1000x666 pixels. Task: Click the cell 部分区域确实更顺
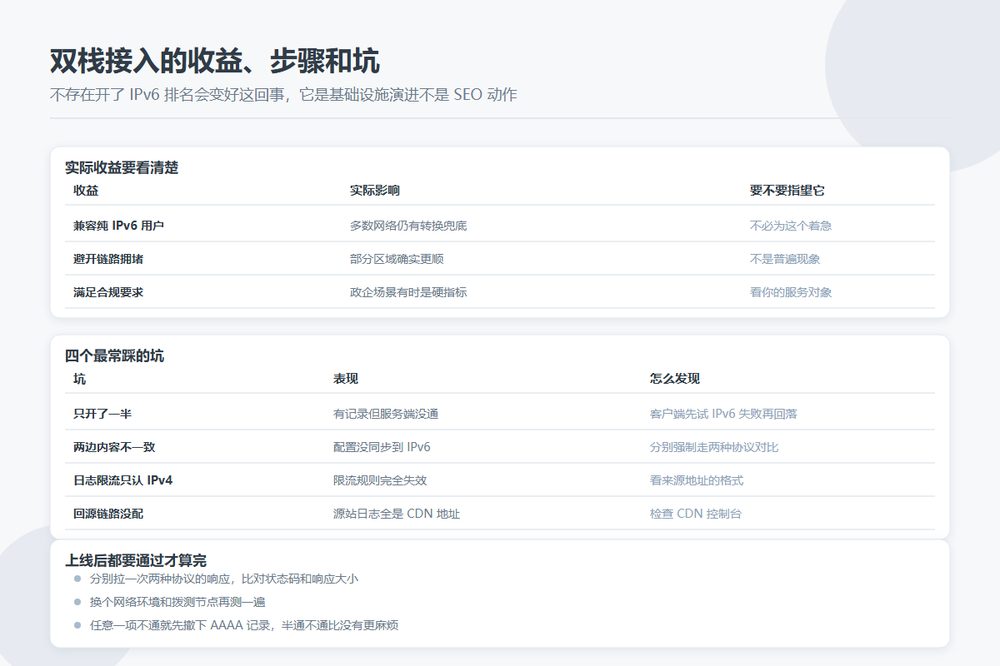397,259
